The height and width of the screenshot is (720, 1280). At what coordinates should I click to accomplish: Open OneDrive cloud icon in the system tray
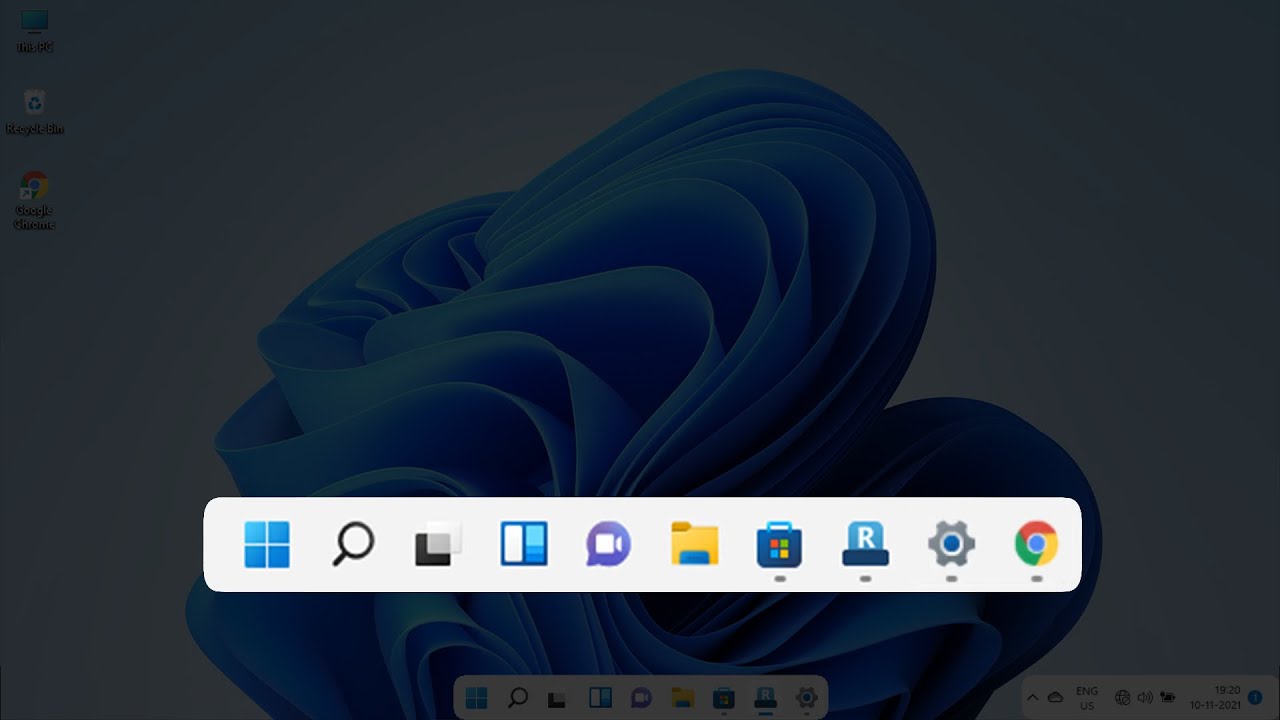(1055, 697)
